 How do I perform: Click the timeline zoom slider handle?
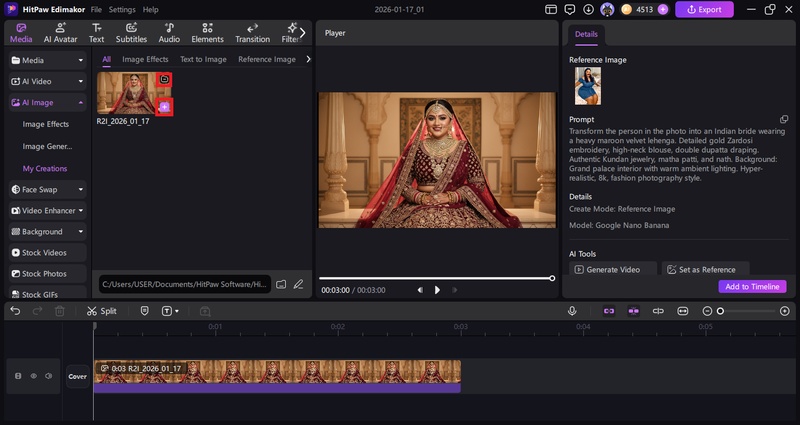tap(720, 311)
